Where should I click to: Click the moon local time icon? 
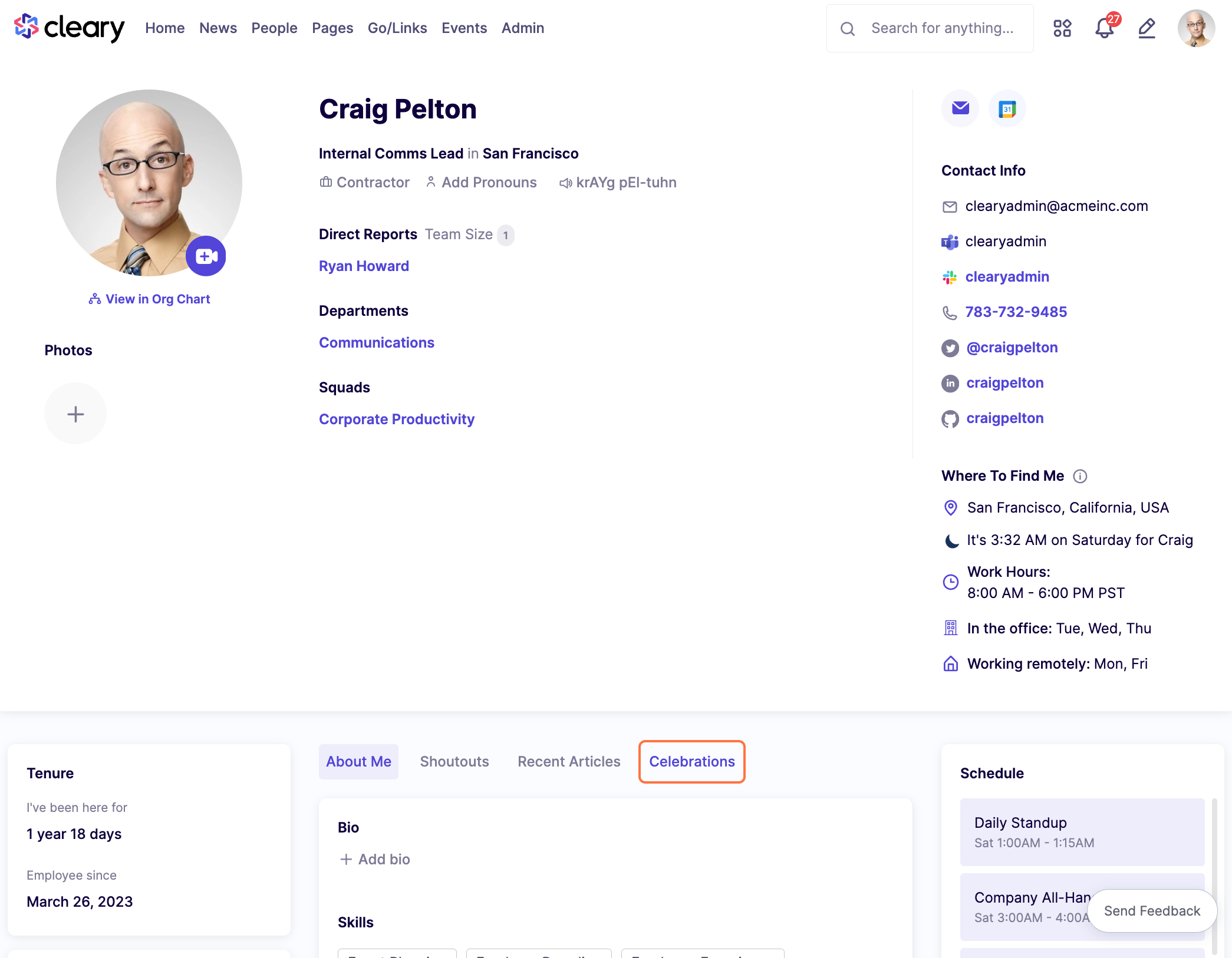click(x=951, y=541)
